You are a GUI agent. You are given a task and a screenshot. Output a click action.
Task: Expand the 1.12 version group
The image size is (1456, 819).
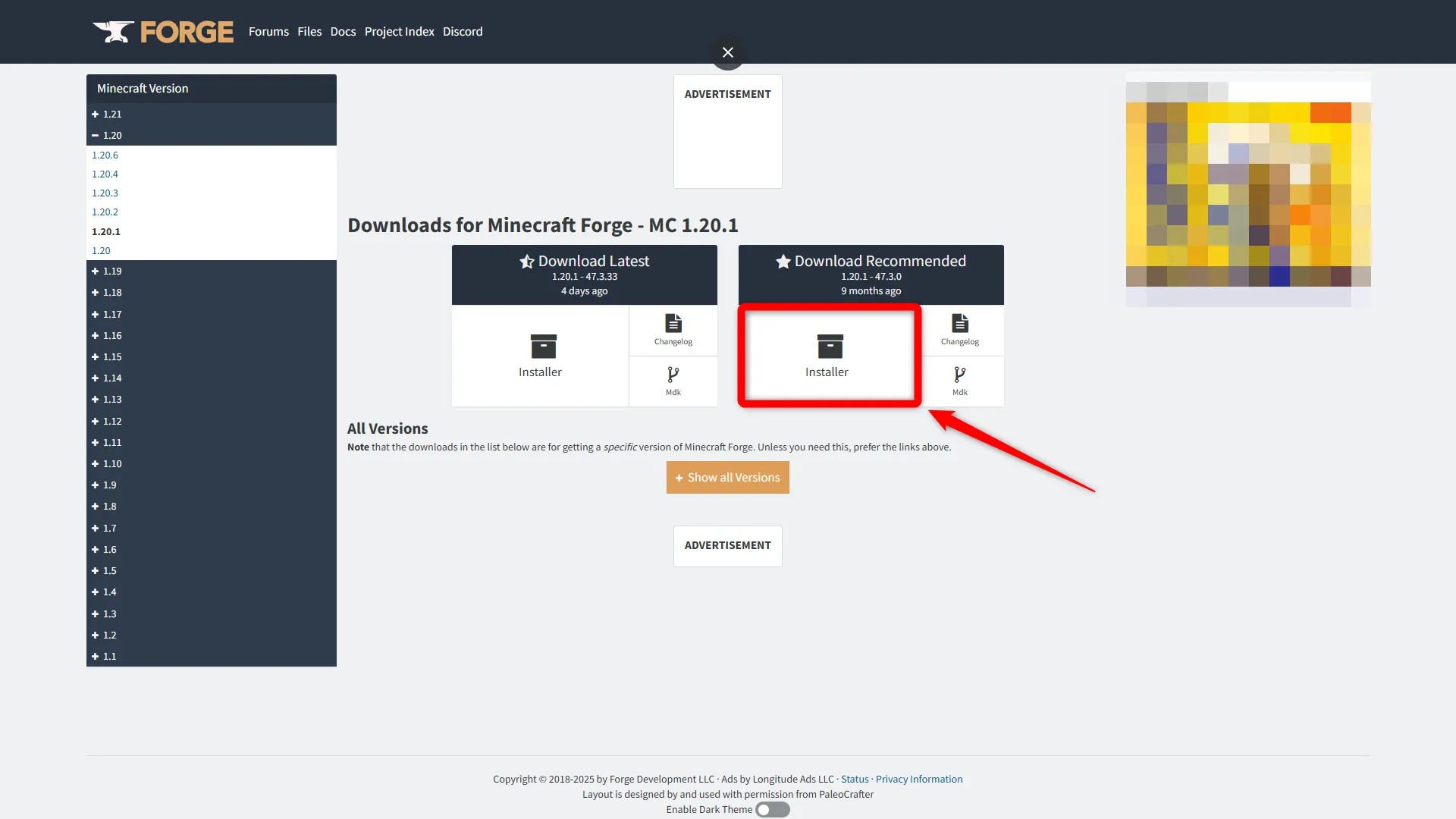[212, 421]
